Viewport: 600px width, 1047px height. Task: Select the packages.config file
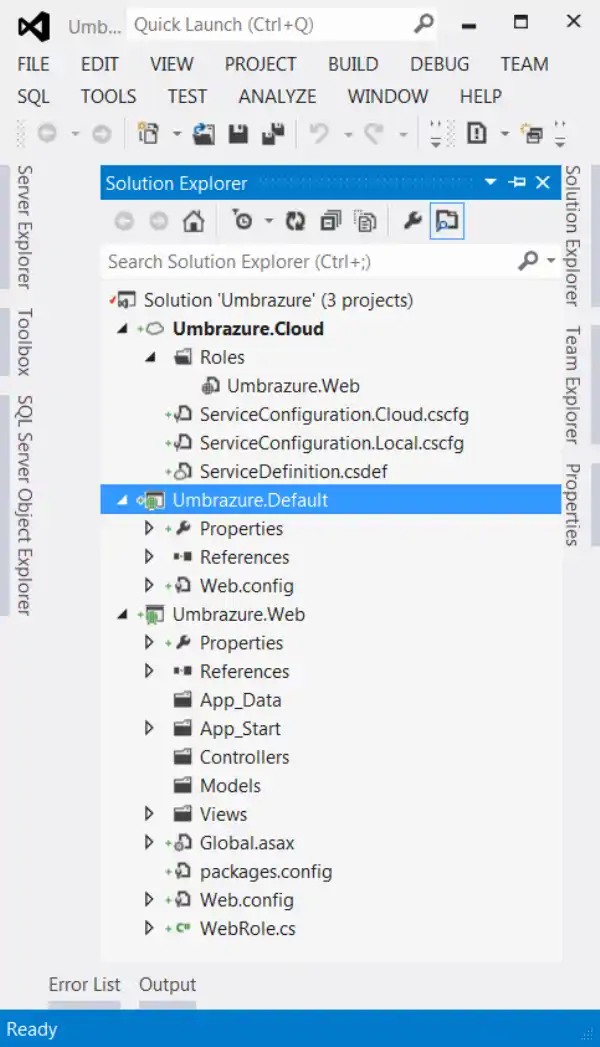(x=266, y=871)
